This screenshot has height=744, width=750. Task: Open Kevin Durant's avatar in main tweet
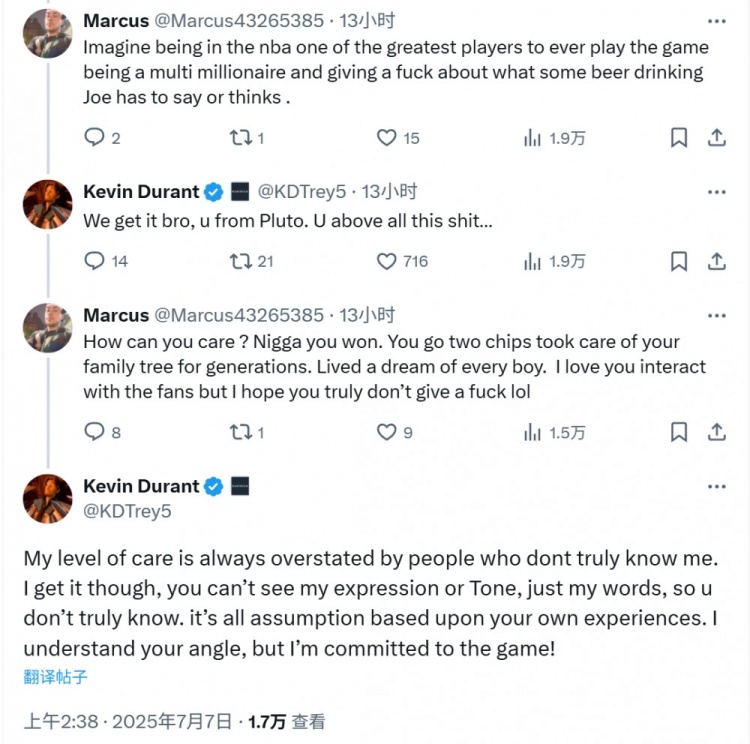(48, 498)
